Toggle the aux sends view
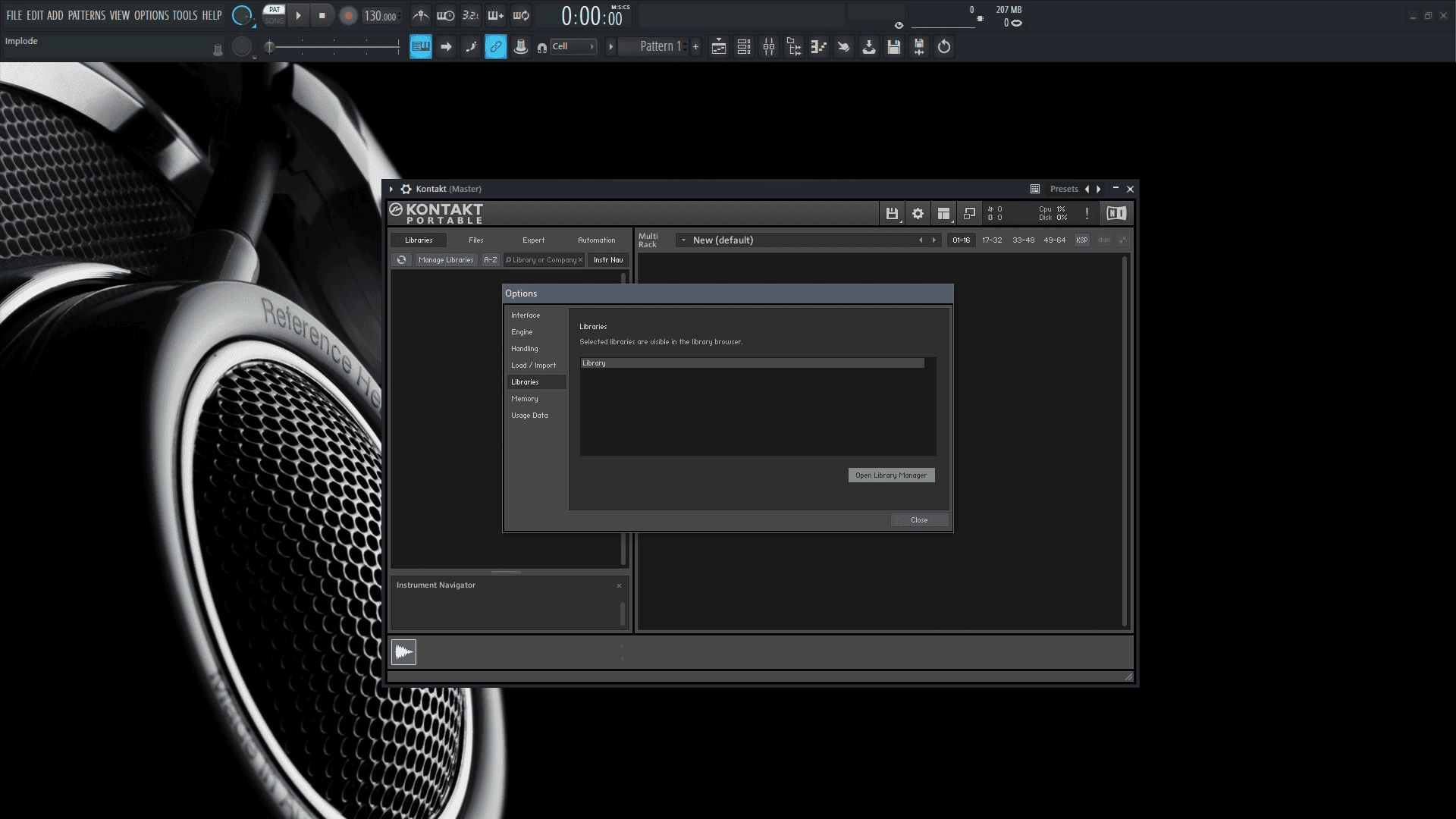The width and height of the screenshot is (1456, 819). [x=1104, y=240]
